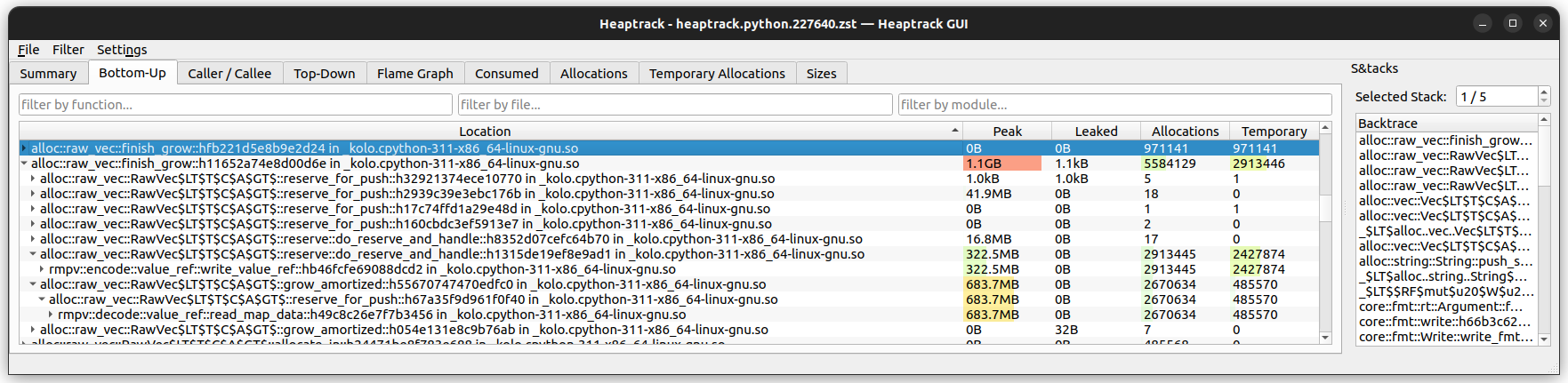Click the Selected Stack 1 / 5 field
Screen dimensions: 1568x383
pos(1497,96)
